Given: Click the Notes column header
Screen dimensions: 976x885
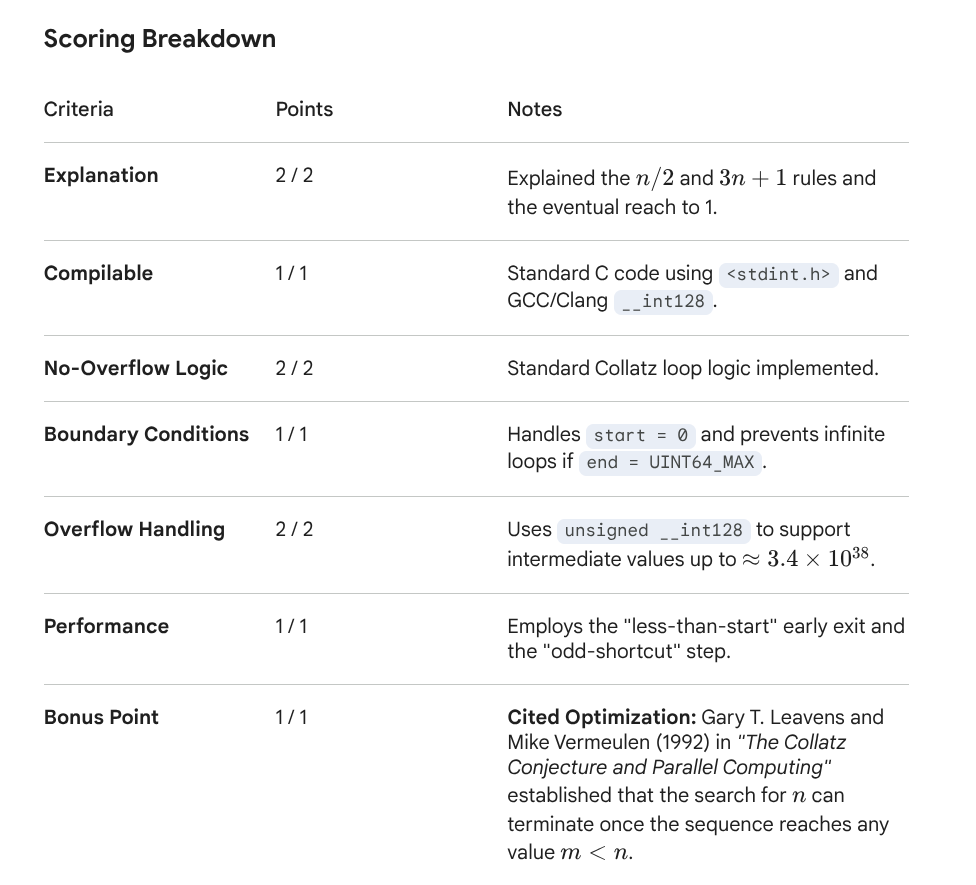Looking at the screenshot, I should point(535,109).
